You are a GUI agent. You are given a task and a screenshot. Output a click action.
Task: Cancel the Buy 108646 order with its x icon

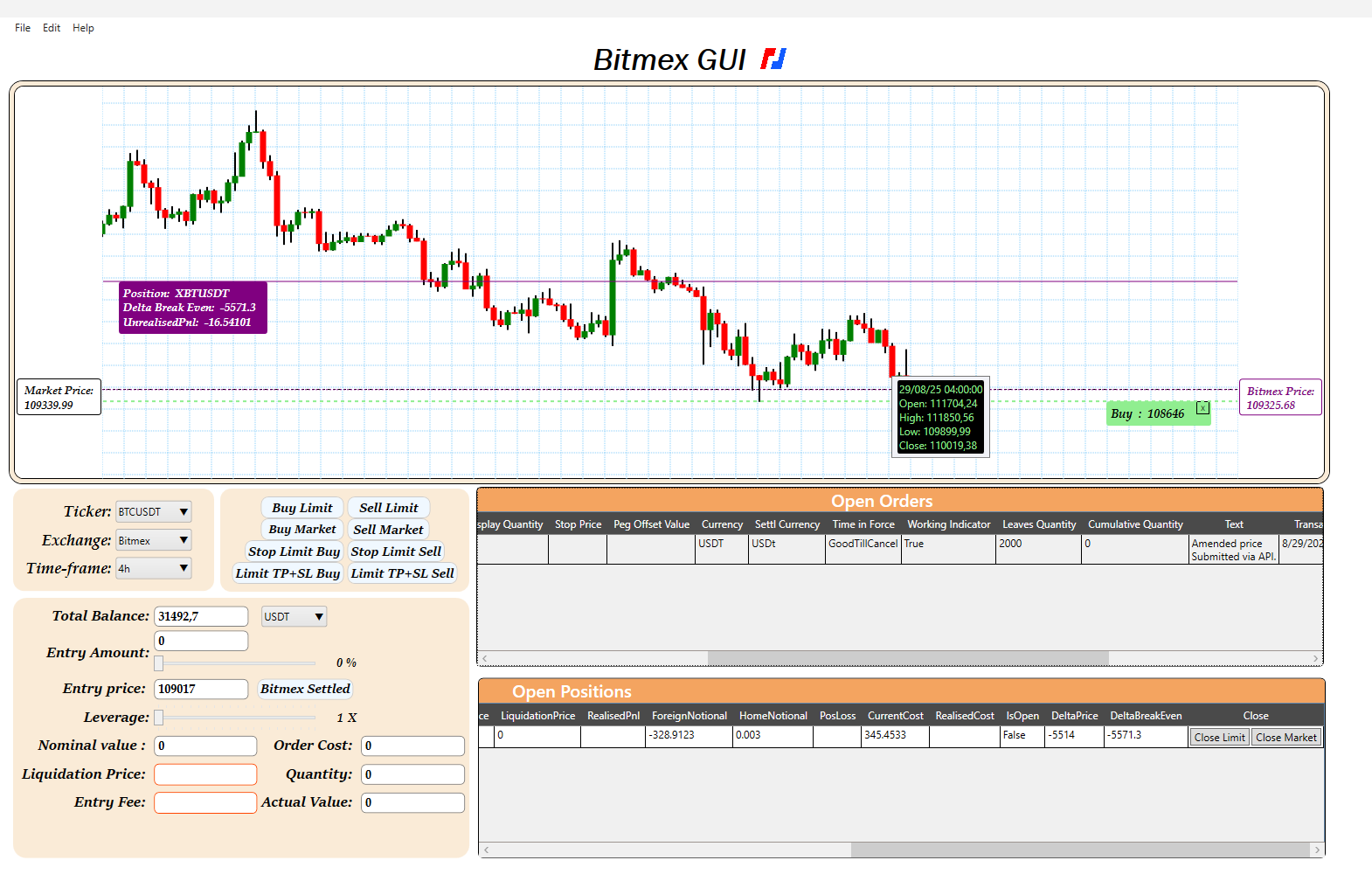[x=1202, y=408]
